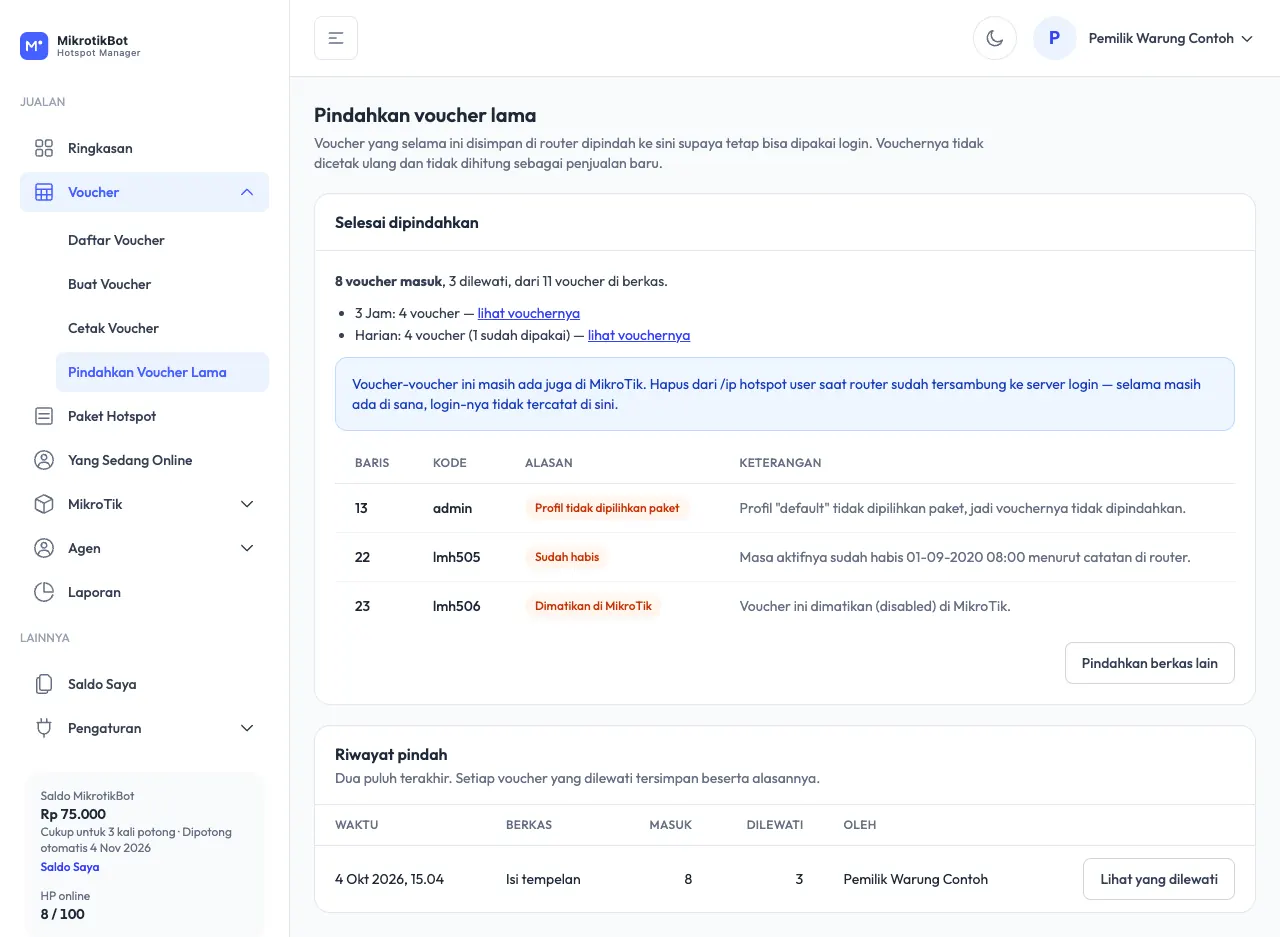
Task: Expand the Agen menu chevron
Action: [247, 548]
